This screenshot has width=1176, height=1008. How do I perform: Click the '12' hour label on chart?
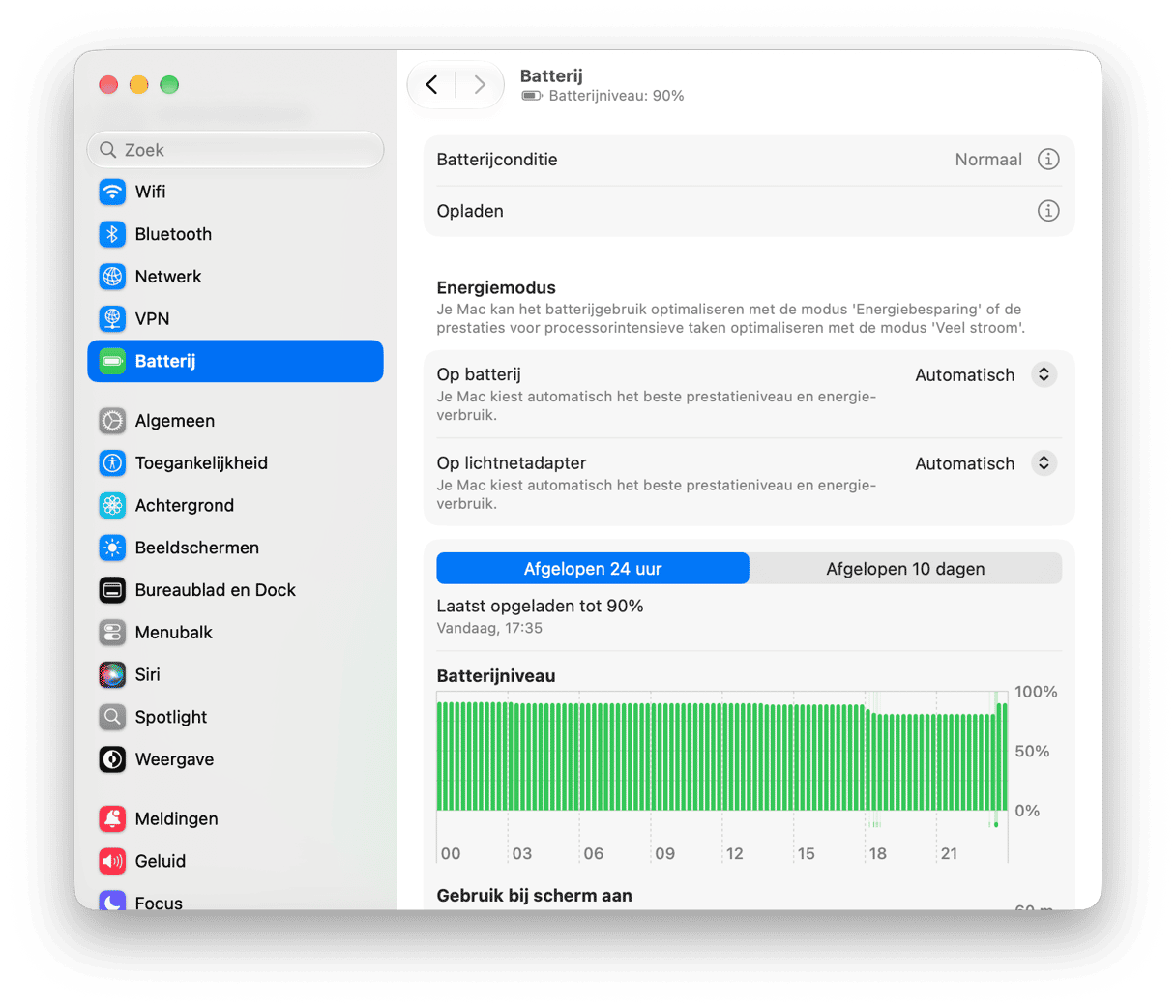(x=735, y=853)
